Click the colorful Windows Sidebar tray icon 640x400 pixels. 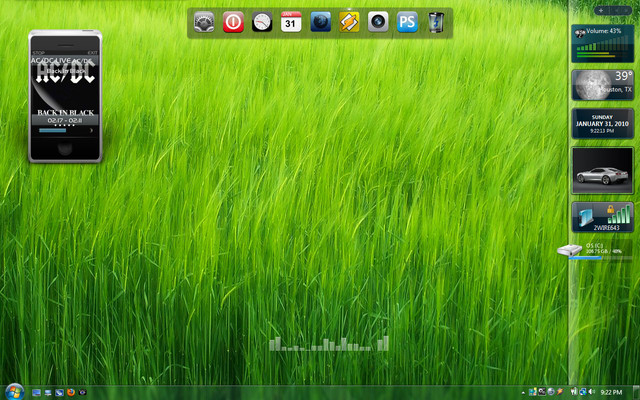533,392
